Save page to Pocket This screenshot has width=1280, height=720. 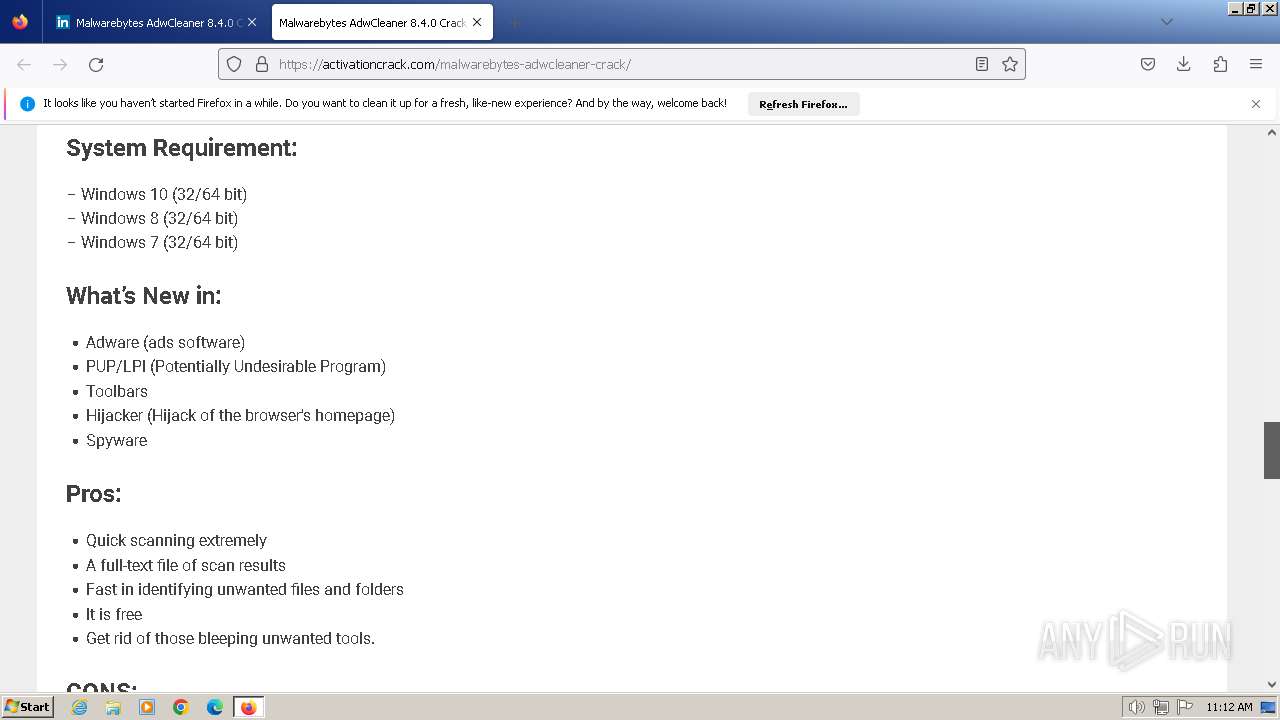tap(1148, 64)
